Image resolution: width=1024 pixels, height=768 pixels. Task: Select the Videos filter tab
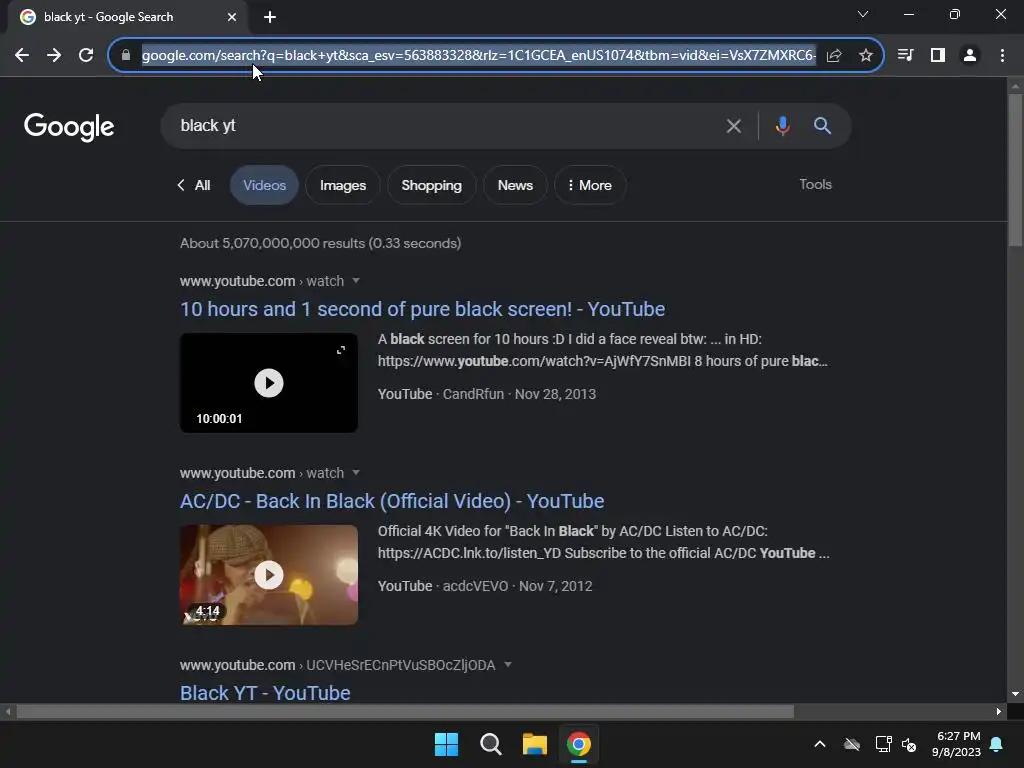[264, 185]
